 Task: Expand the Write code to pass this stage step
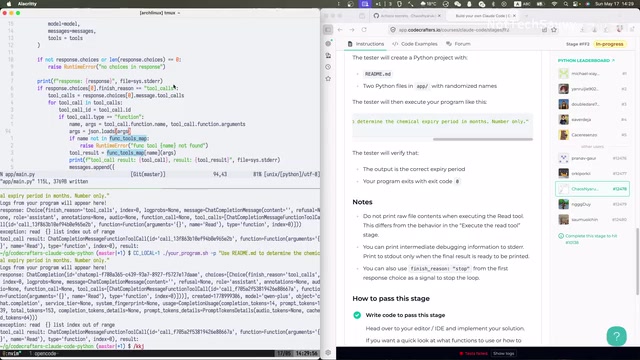tap(405, 315)
